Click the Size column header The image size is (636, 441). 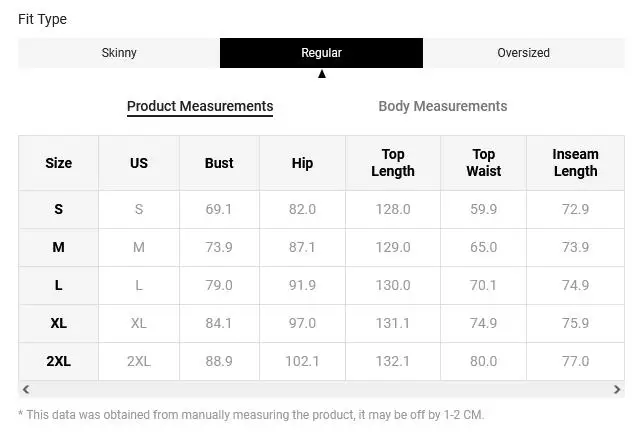59,163
